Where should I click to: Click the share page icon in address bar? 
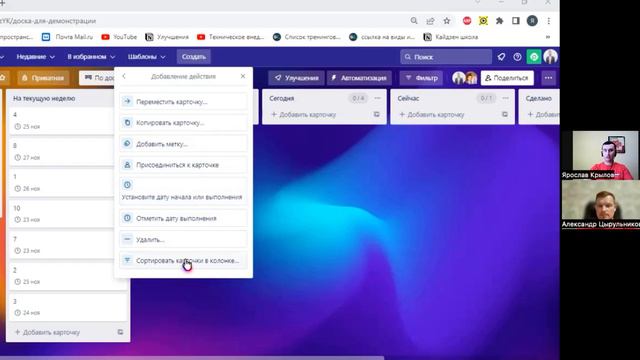[430, 21]
